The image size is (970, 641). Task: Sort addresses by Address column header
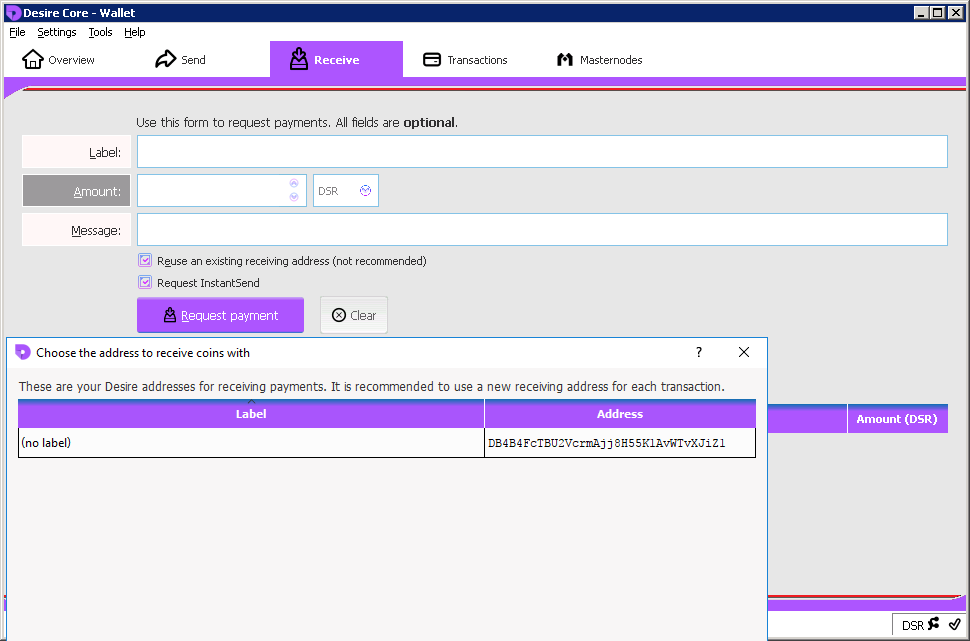pyautogui.click(x=620, y=414)
